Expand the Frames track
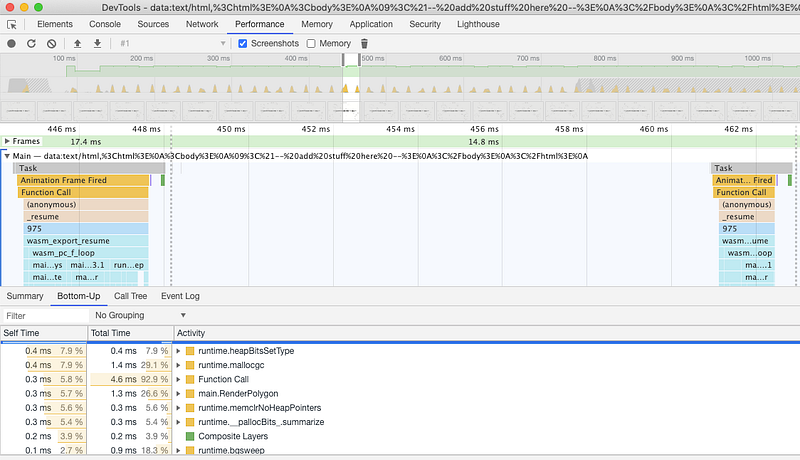This screenshot has height=460, width=800. (7, 141)
